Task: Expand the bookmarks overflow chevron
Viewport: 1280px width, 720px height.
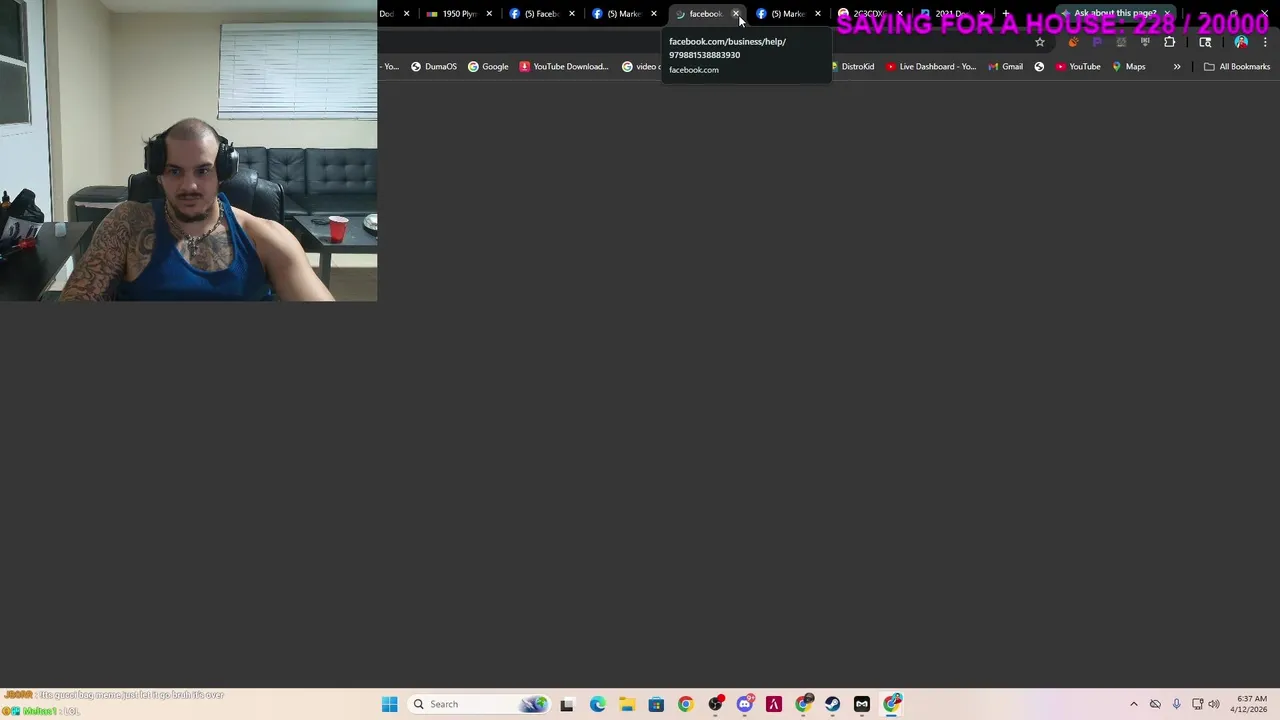Action: [1177, 67]
